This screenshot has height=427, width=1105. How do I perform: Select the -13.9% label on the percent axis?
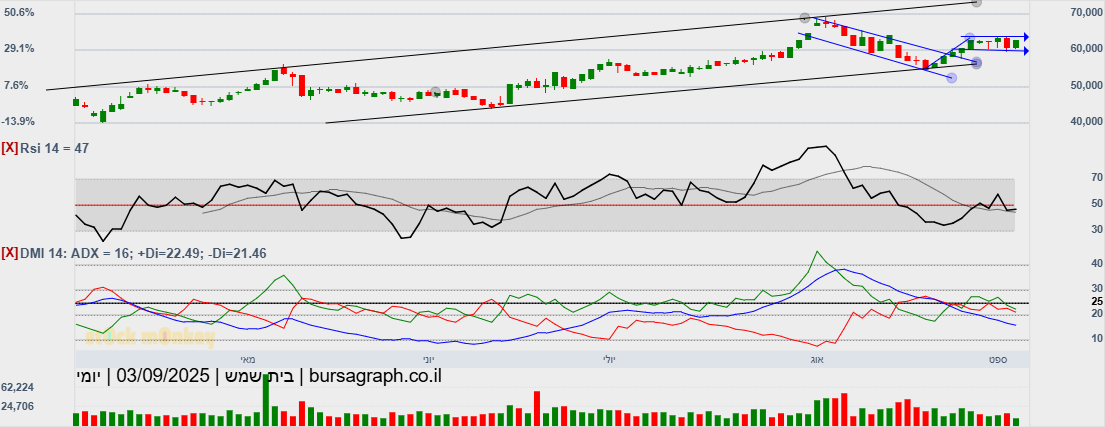[x=18, y=122]
